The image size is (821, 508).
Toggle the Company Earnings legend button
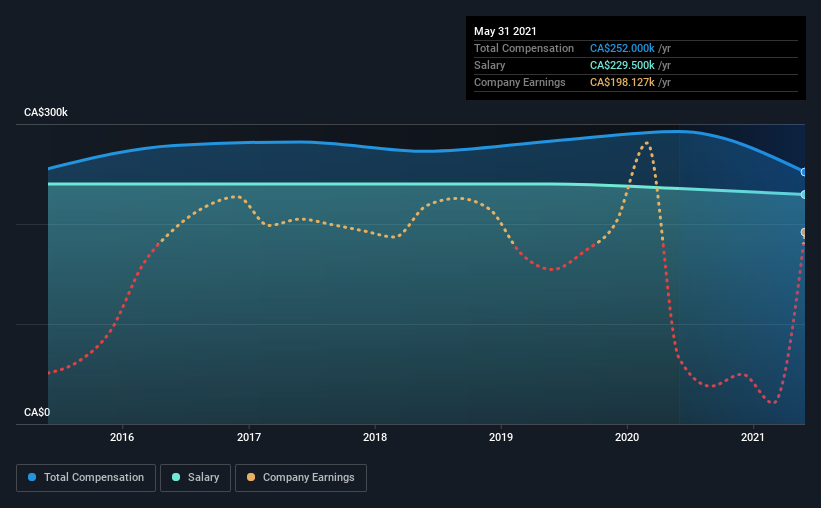(301, 478)
